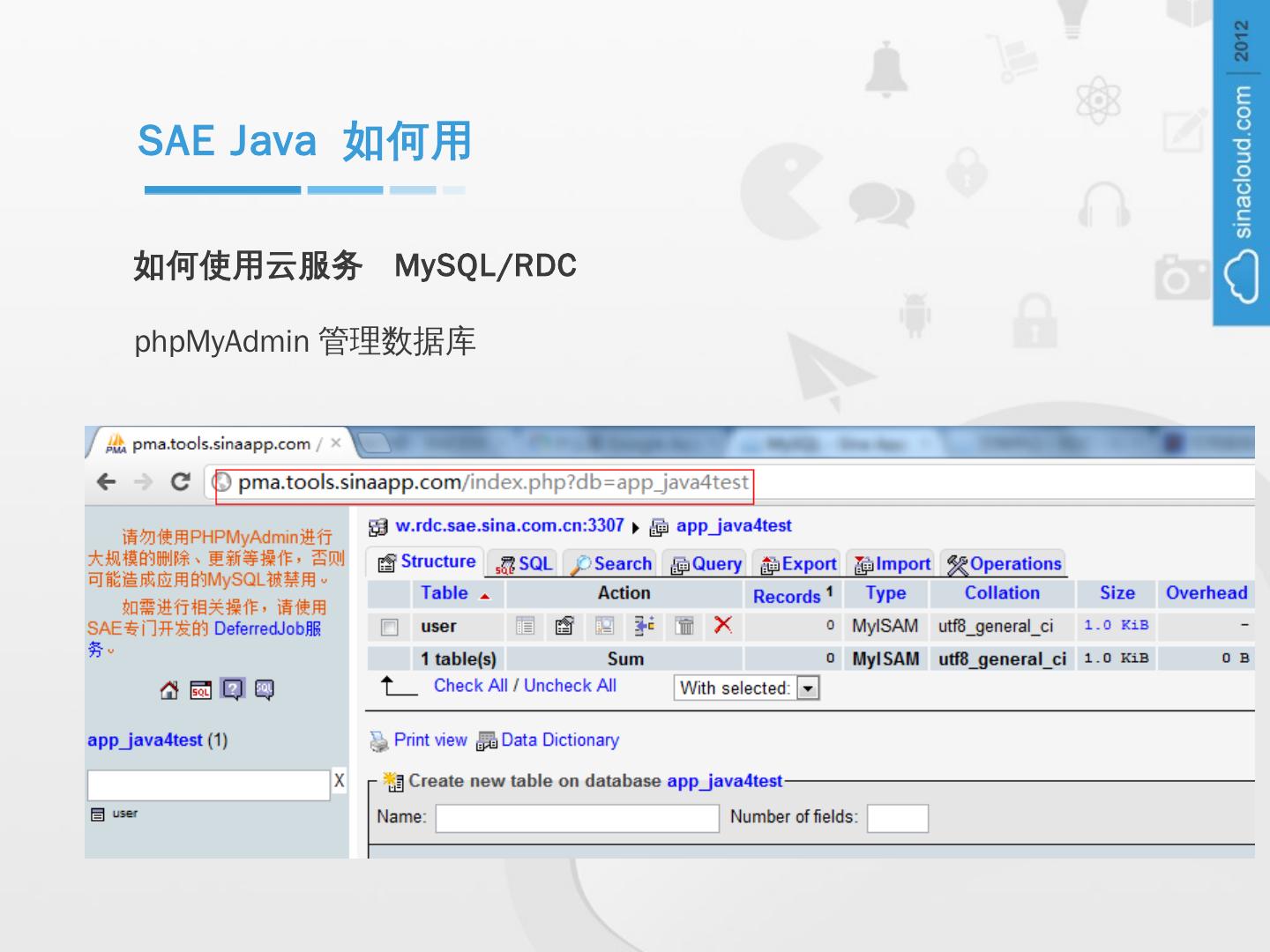Click the Insert icon in user row
The image size is (1270, 952).
(644, 627)
